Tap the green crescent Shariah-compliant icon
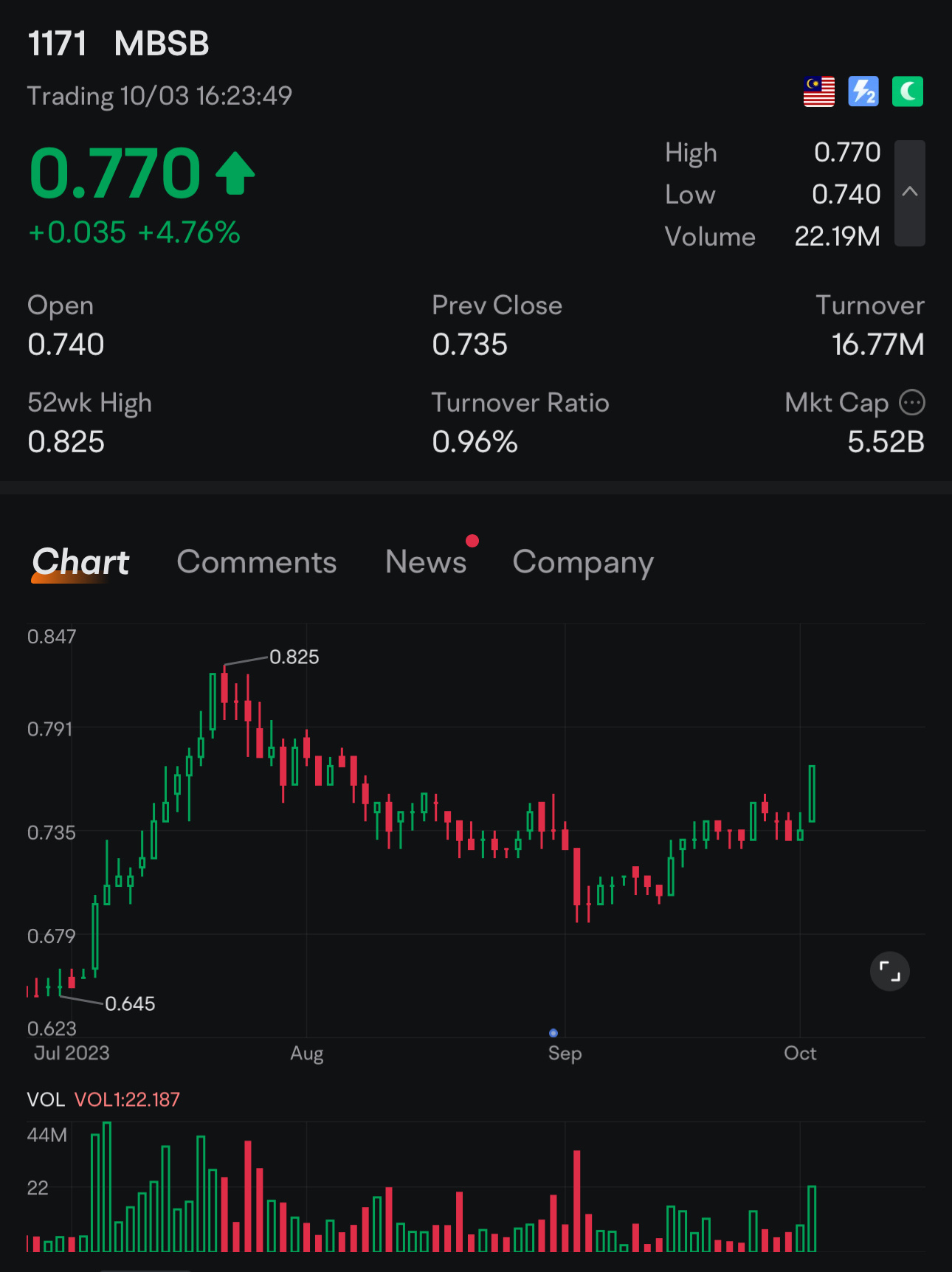 908,92
